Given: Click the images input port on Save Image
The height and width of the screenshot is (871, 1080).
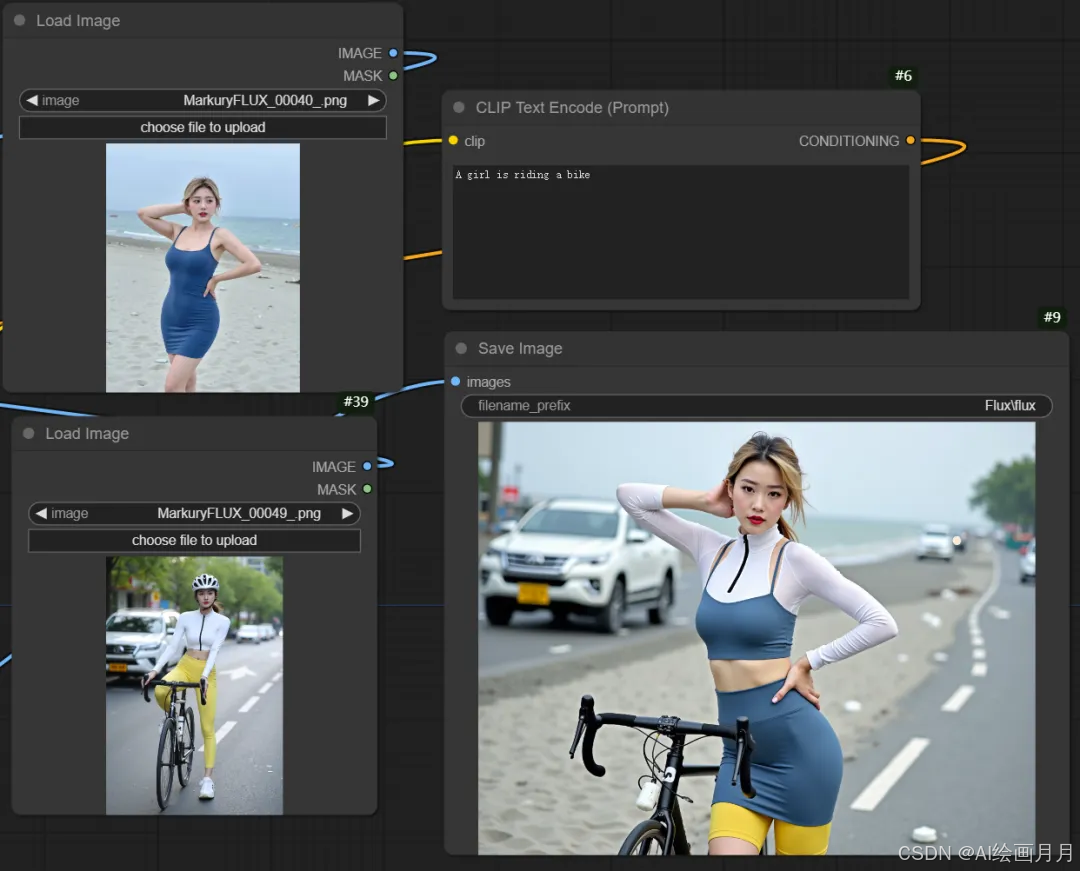Looking at the screenshot, I should coord(456,382).
